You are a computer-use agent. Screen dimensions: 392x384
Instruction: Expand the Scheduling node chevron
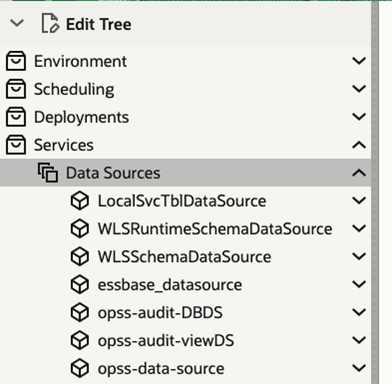click(359, 89)
